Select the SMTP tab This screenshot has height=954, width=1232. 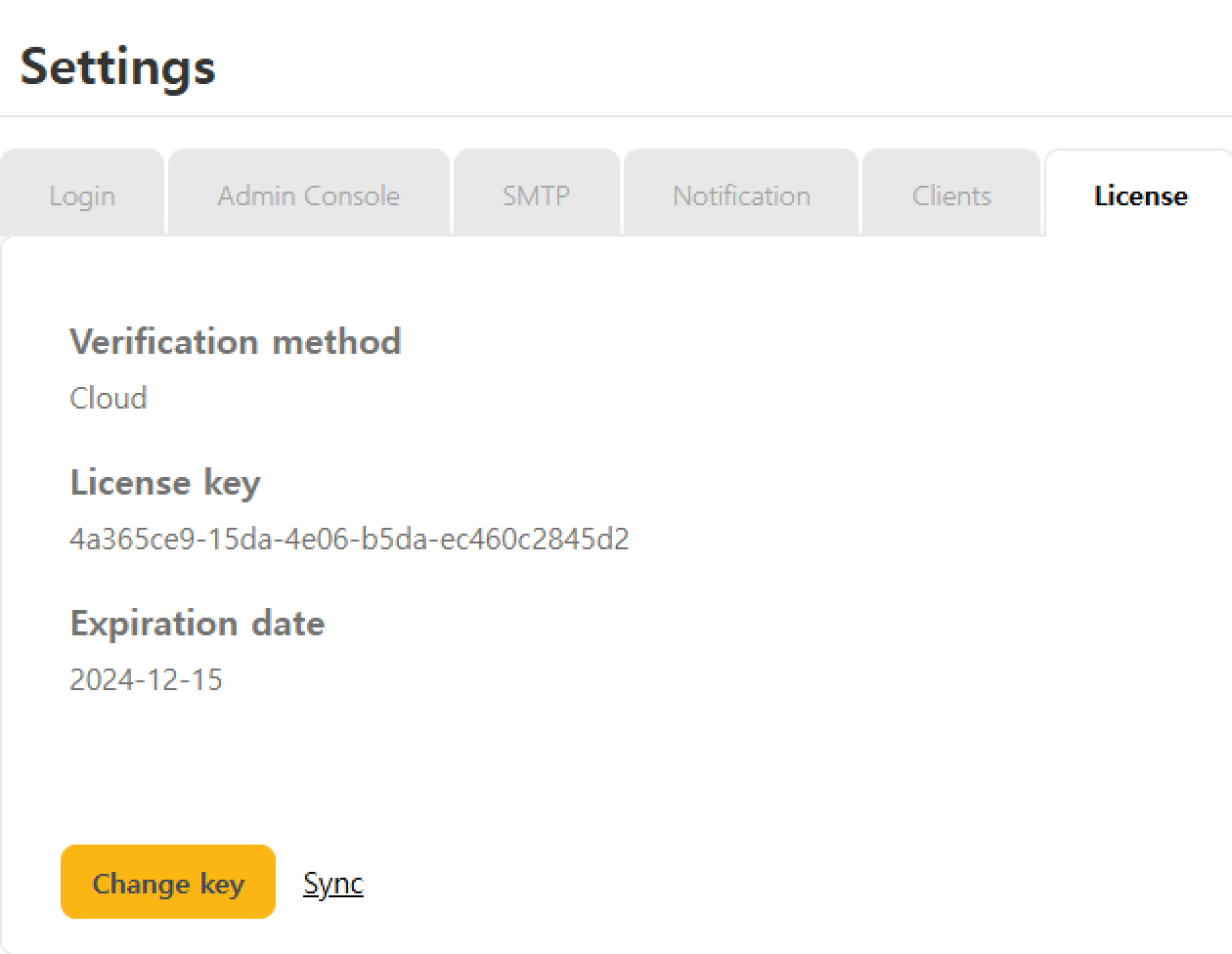[x=536, y=195]
